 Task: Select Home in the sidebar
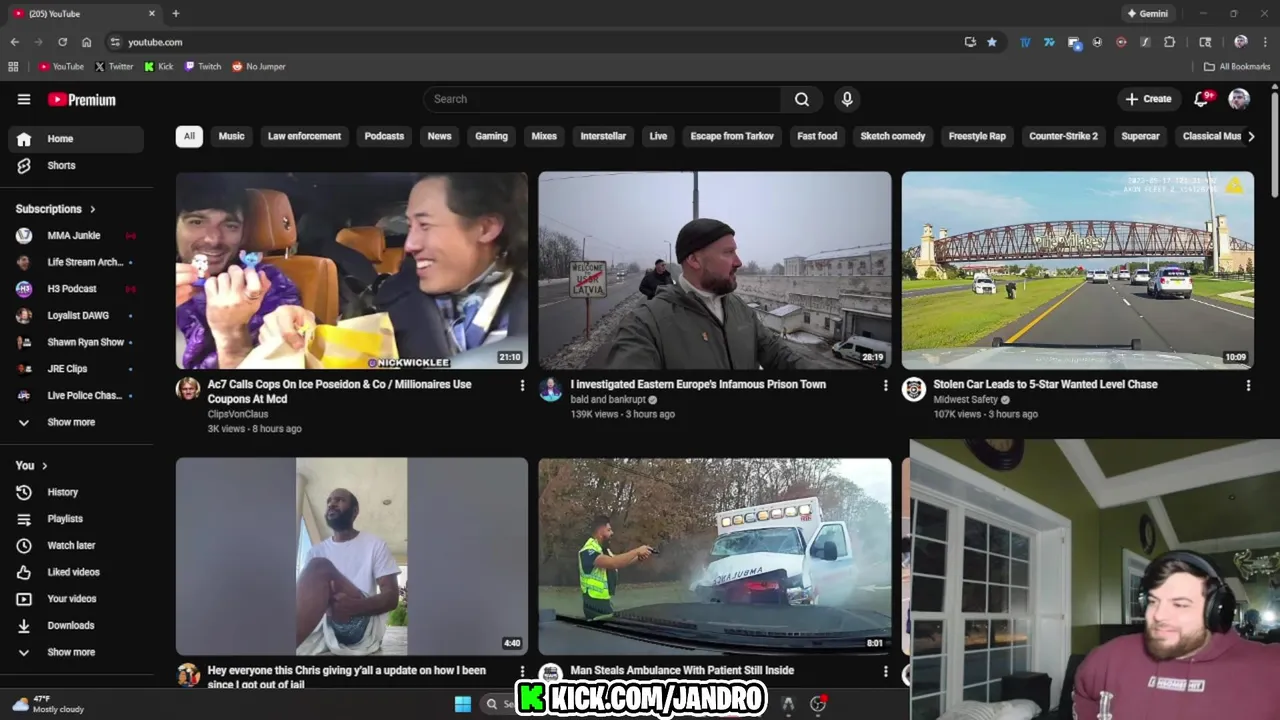point(76,139)
